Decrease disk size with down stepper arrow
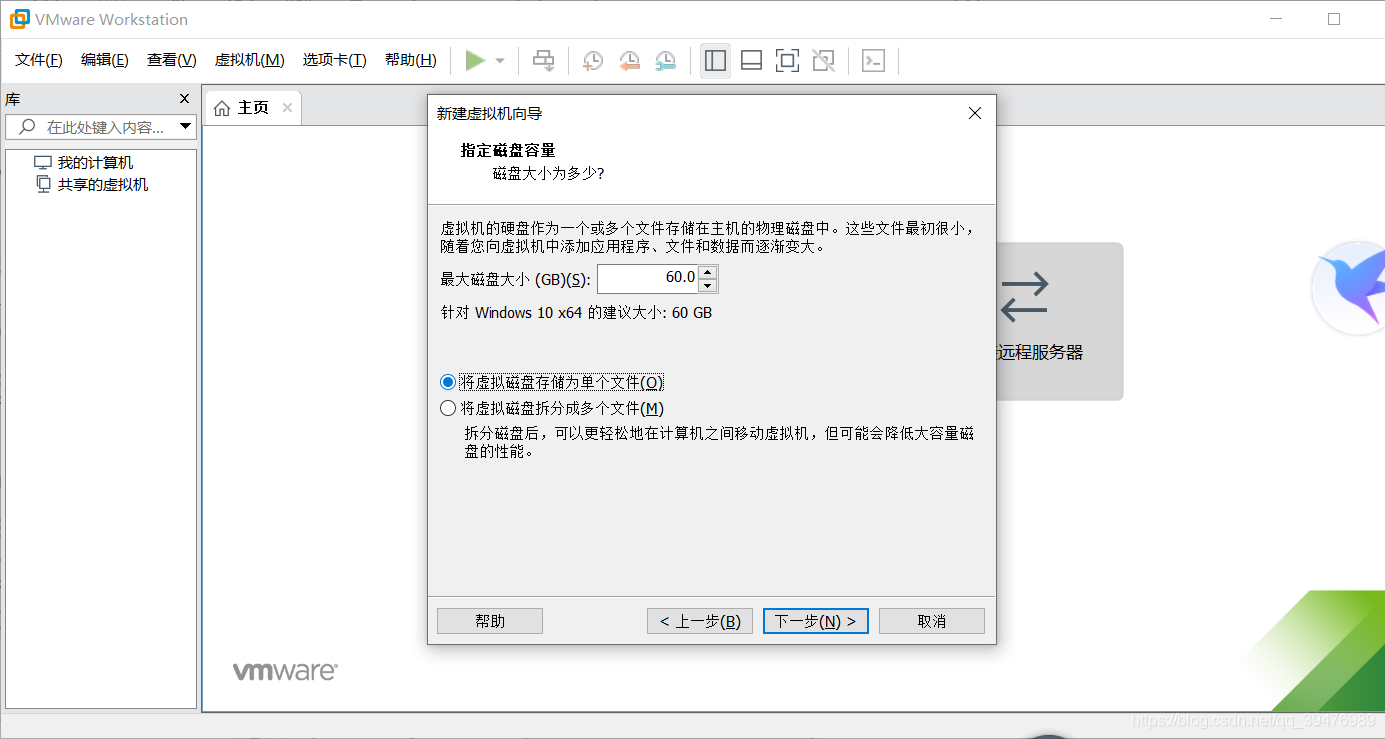This screenshot has width=1385, height=739. [x=708, y=286]
